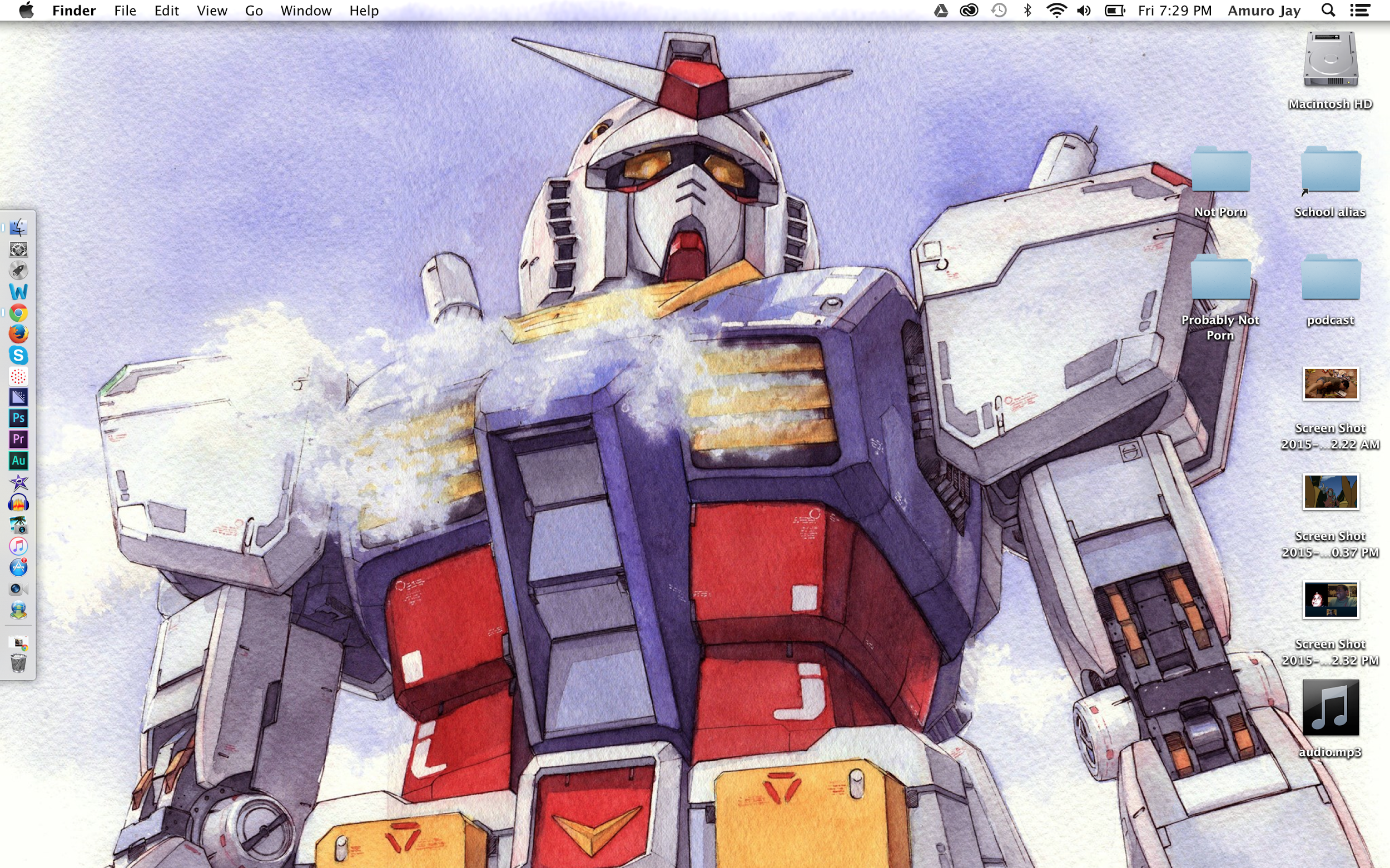The width and height of the screenshot is (1390, 868).
Task: Open Audacity headphones icon in Dock
Action: (x=18, y=503)
